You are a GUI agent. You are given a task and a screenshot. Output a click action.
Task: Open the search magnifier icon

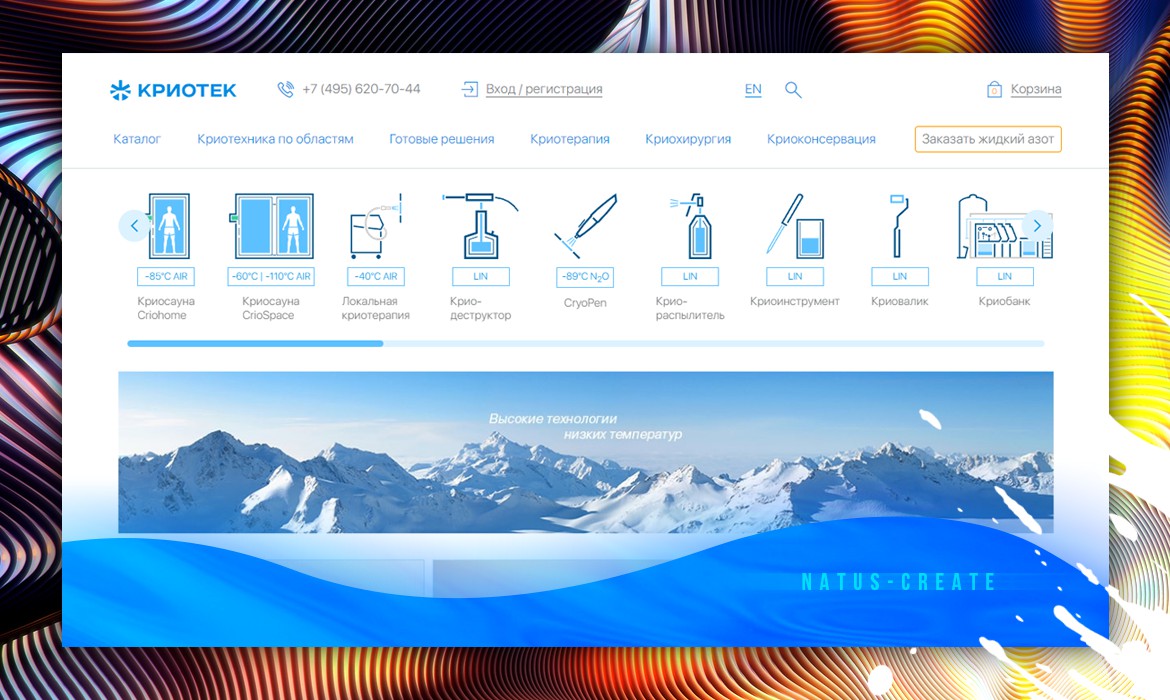pyautogui.click(x=793, y=90)
